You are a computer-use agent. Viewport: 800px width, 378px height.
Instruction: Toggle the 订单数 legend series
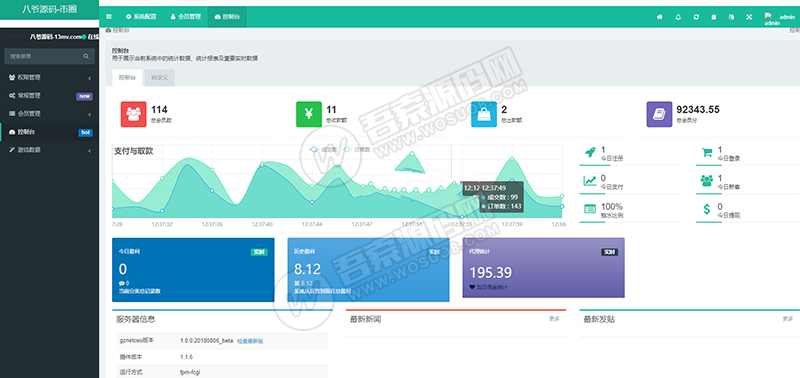coord(357,149)
